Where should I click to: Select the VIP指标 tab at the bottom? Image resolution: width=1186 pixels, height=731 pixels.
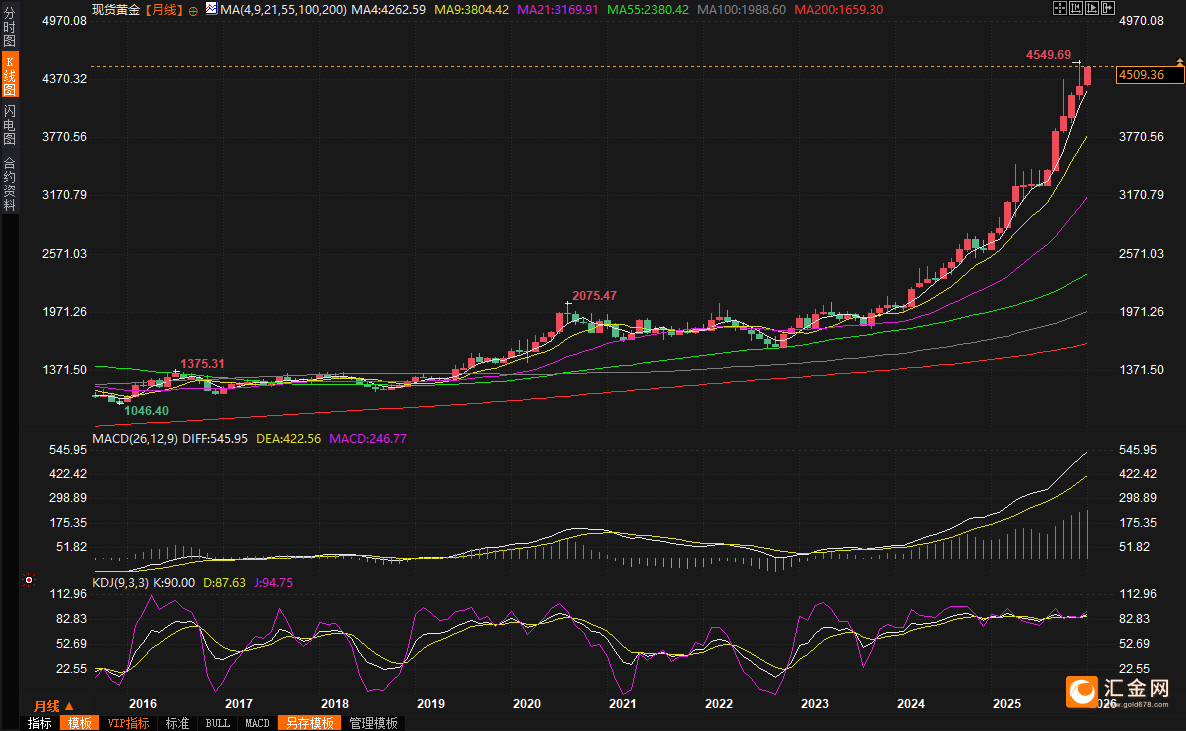point(128,723)
